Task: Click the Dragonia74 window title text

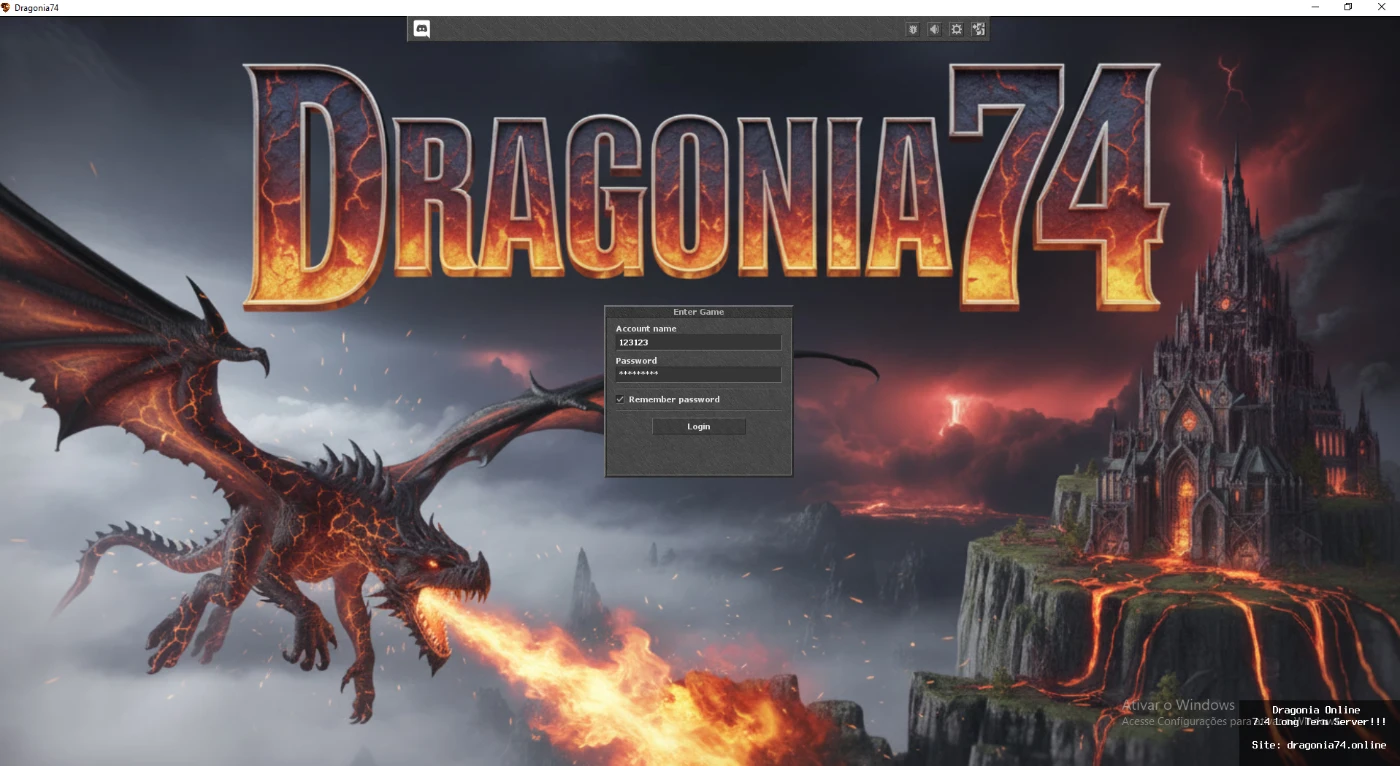Action: coord(37,7)
